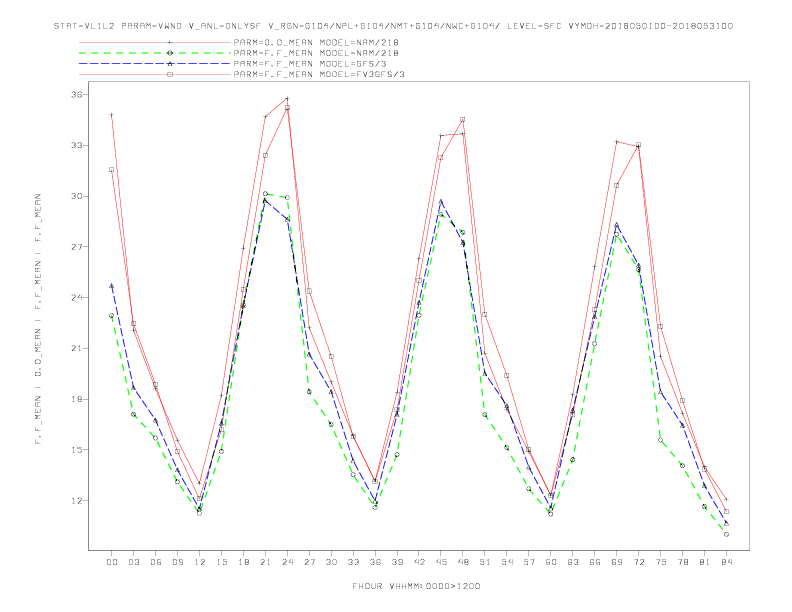Image resolution: width=792 pixels, height=612 pixels.
Task: Select legend entry PARM=O.O_MEAN MODEL=NAM/218
Action: click(x=316, y=42)
